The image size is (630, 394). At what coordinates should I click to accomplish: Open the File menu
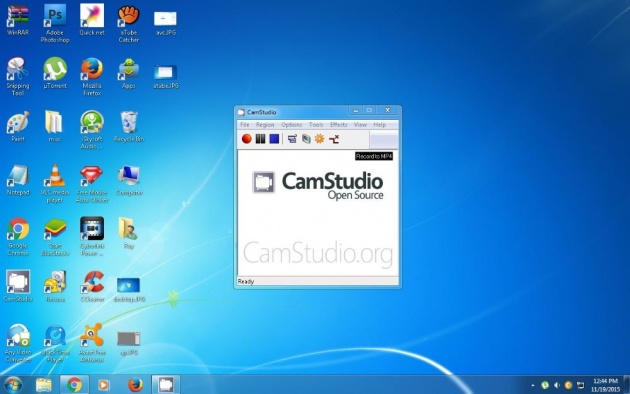pyautogui.click(x=245, y=125)
